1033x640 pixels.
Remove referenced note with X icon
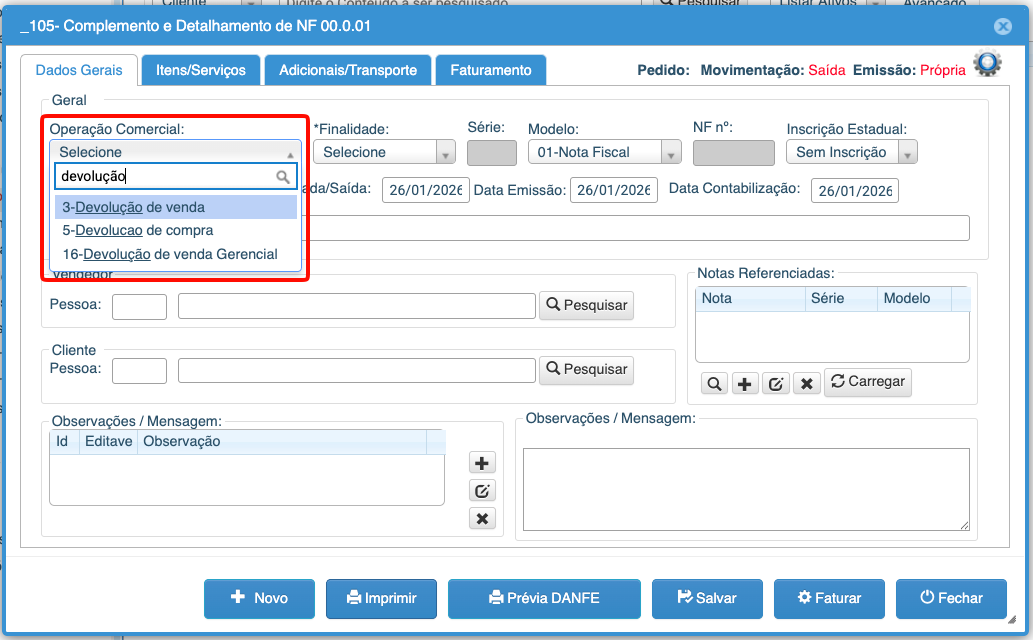(x=807, y=383)
